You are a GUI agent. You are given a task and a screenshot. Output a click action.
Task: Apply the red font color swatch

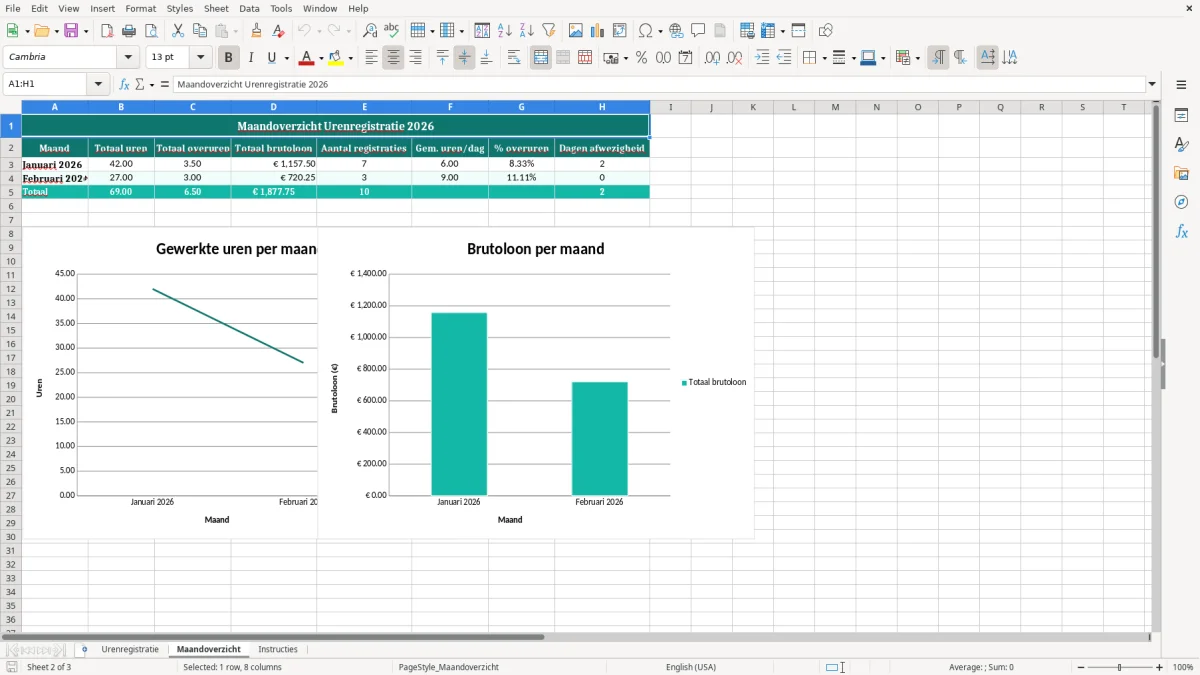click(x=307, y=58)
